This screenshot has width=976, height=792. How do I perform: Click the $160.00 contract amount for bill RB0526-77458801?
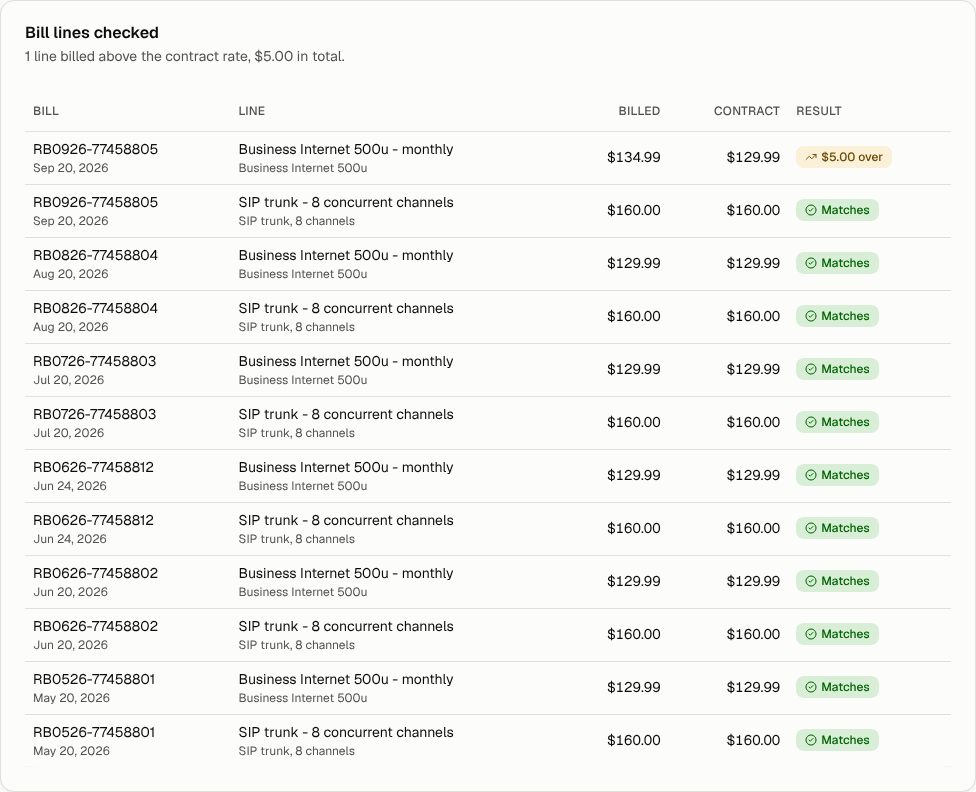[x=753, y=740]
